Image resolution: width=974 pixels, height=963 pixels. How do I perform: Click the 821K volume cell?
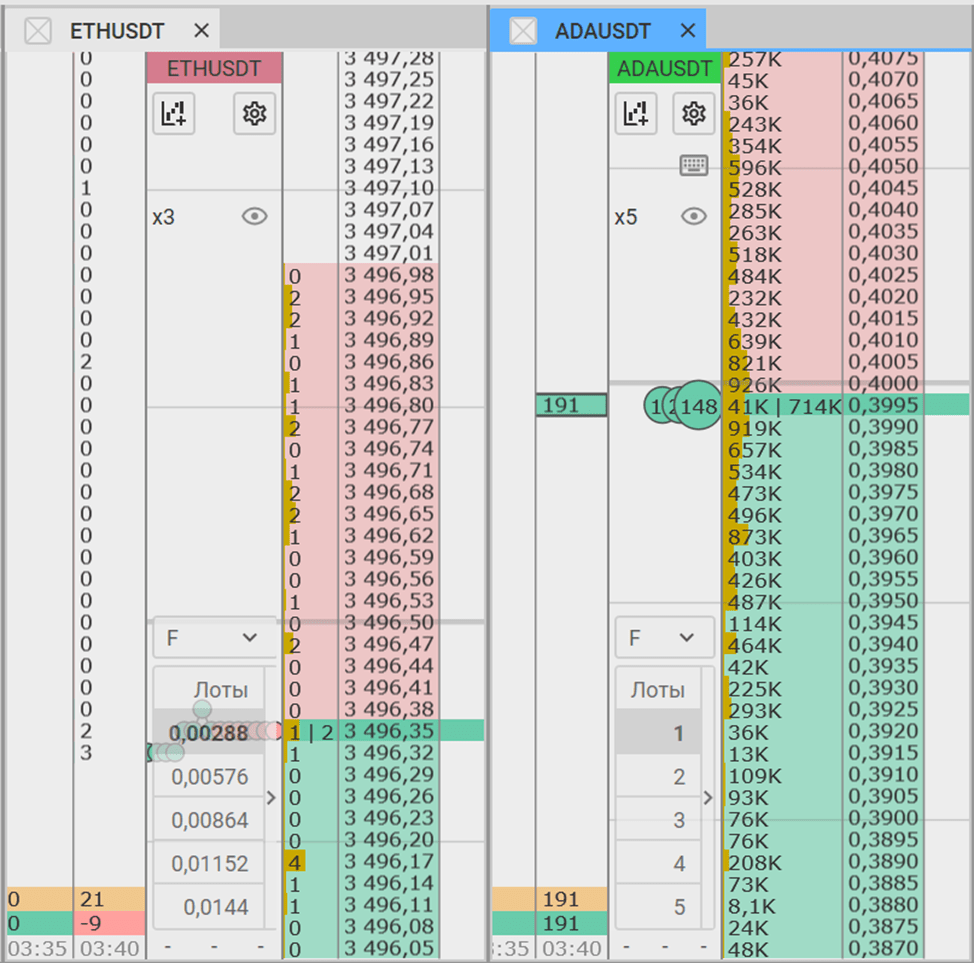click(x=783, y=363)
